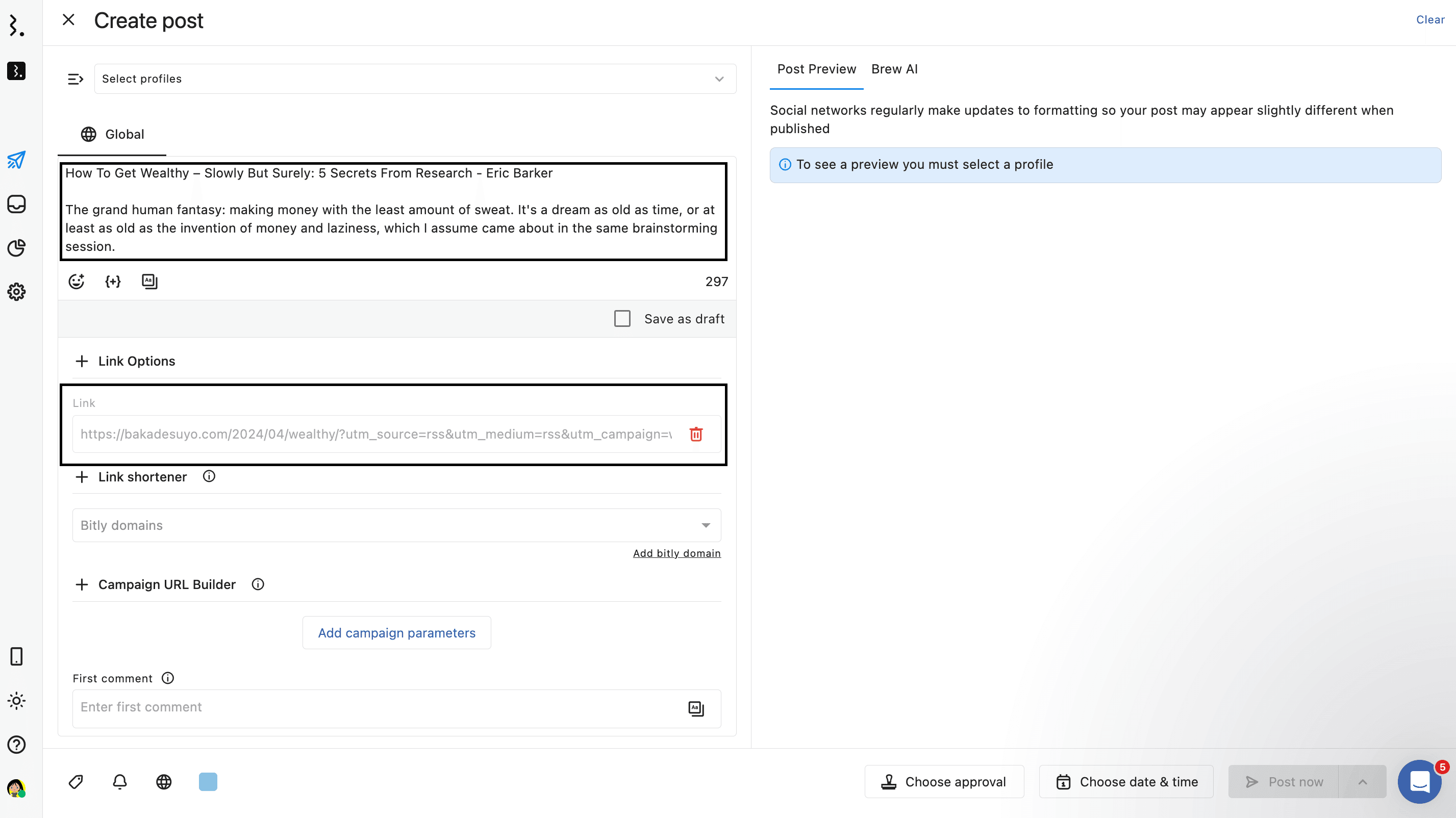Open the saved captions icon below text
The height and width of the screenshot is (818, 1456).
click(149, 282)
